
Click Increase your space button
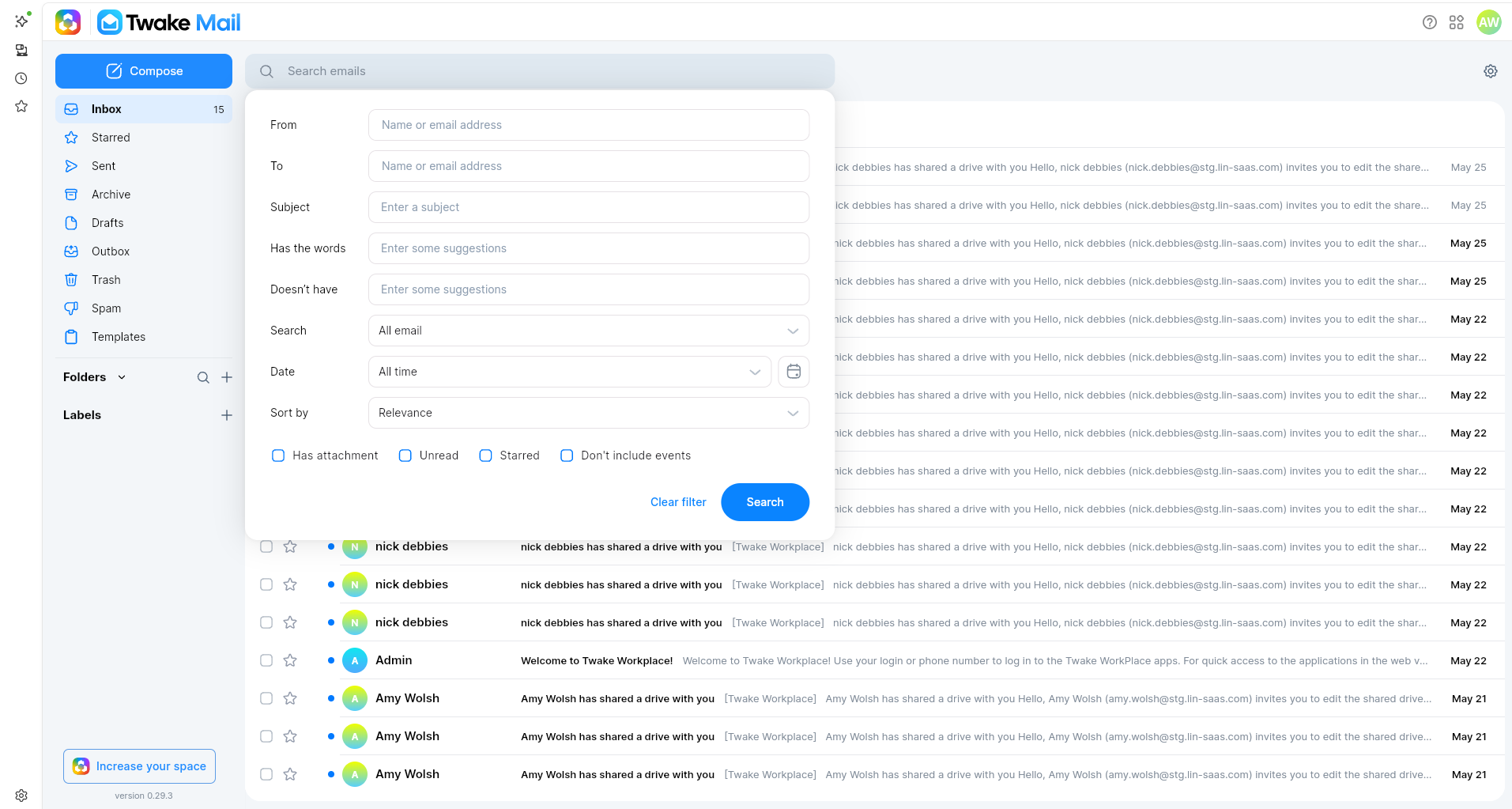click(x=139, y=766)
